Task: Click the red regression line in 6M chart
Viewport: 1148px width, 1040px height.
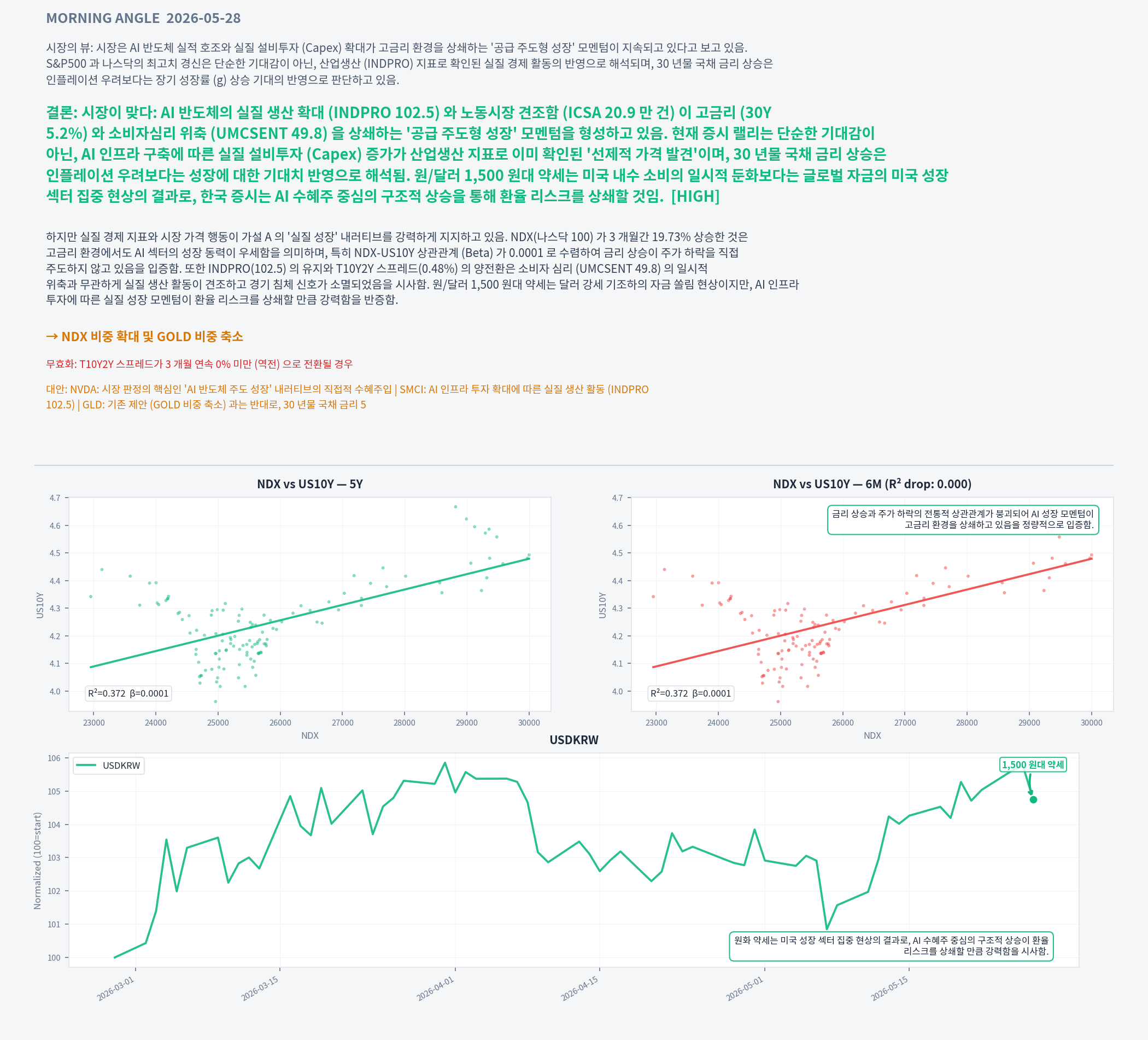Action: pyautogui.click(x=872, y=613)
